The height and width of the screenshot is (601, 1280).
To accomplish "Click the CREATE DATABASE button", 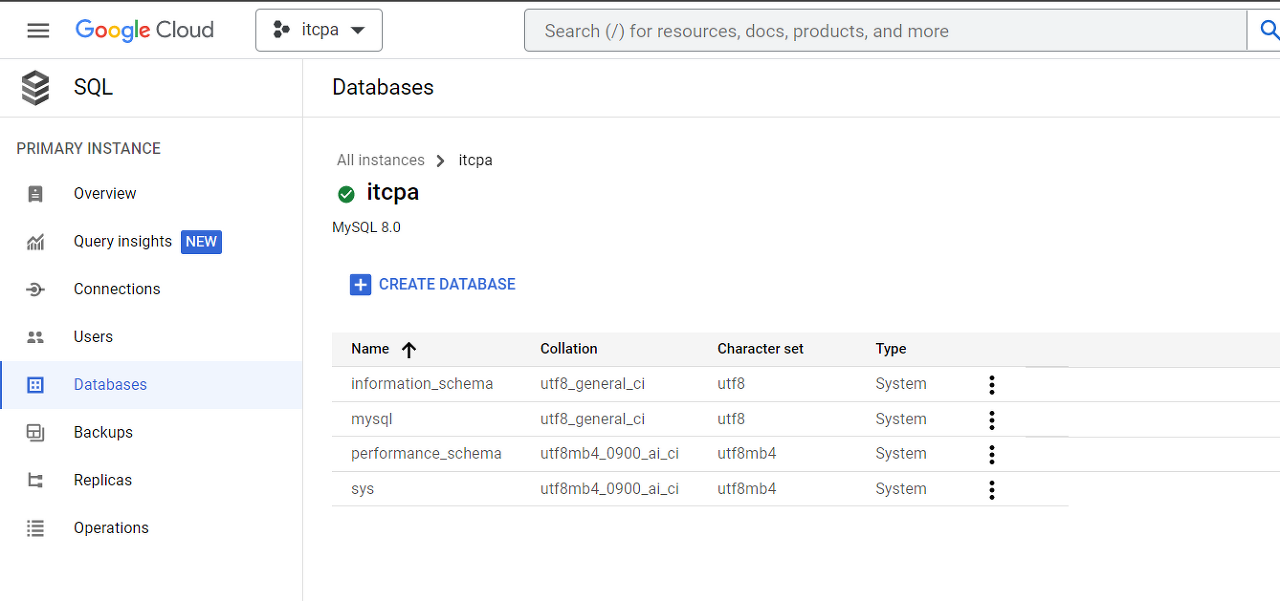I will coord(433,285).
